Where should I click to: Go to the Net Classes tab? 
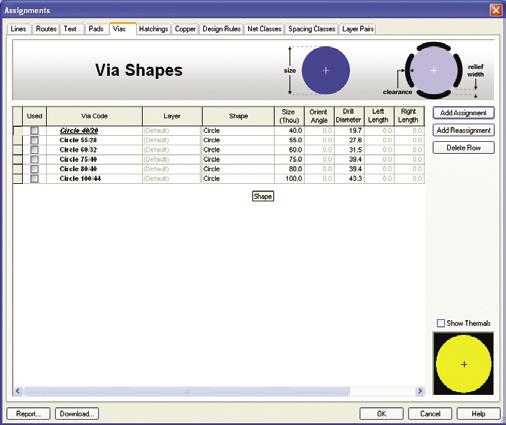coord(264,29)
